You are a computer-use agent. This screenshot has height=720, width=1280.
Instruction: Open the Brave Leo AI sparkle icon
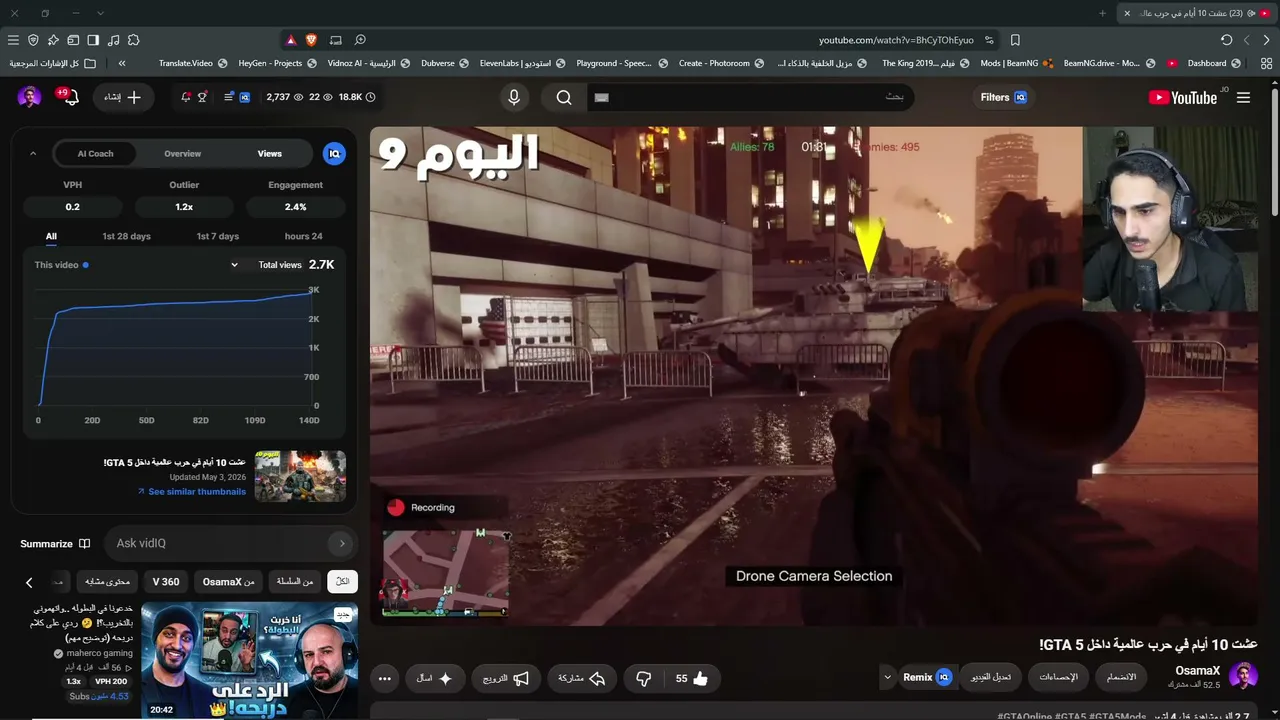point(53,40)
